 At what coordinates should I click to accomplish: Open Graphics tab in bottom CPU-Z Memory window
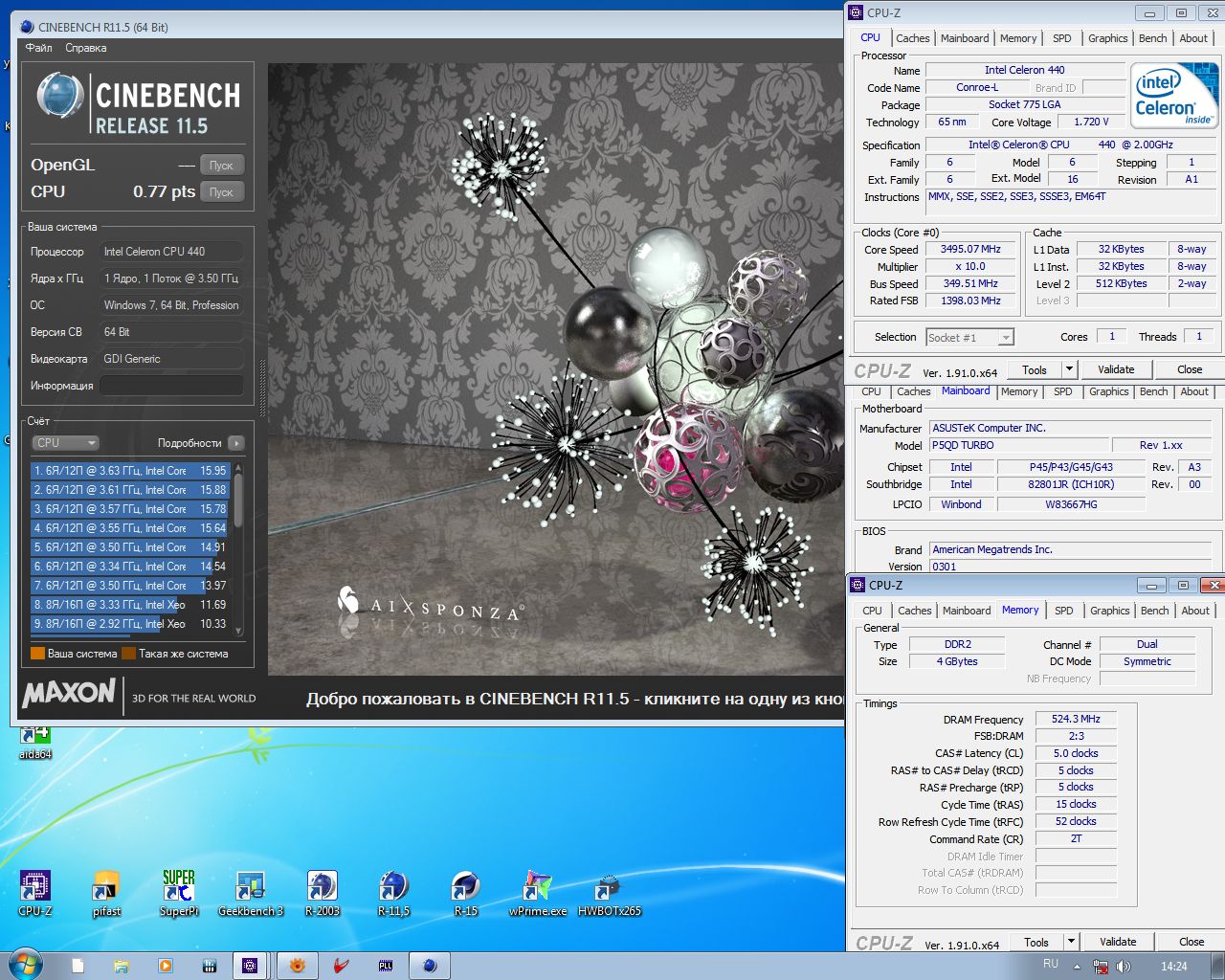coord(1110,611)
